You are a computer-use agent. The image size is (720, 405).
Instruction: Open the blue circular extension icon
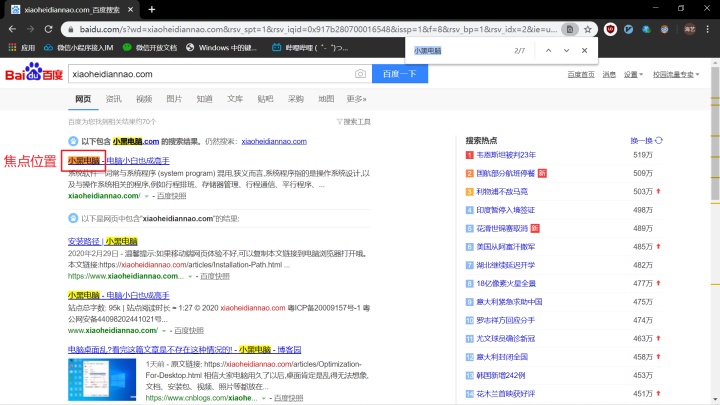pos(628,29)
